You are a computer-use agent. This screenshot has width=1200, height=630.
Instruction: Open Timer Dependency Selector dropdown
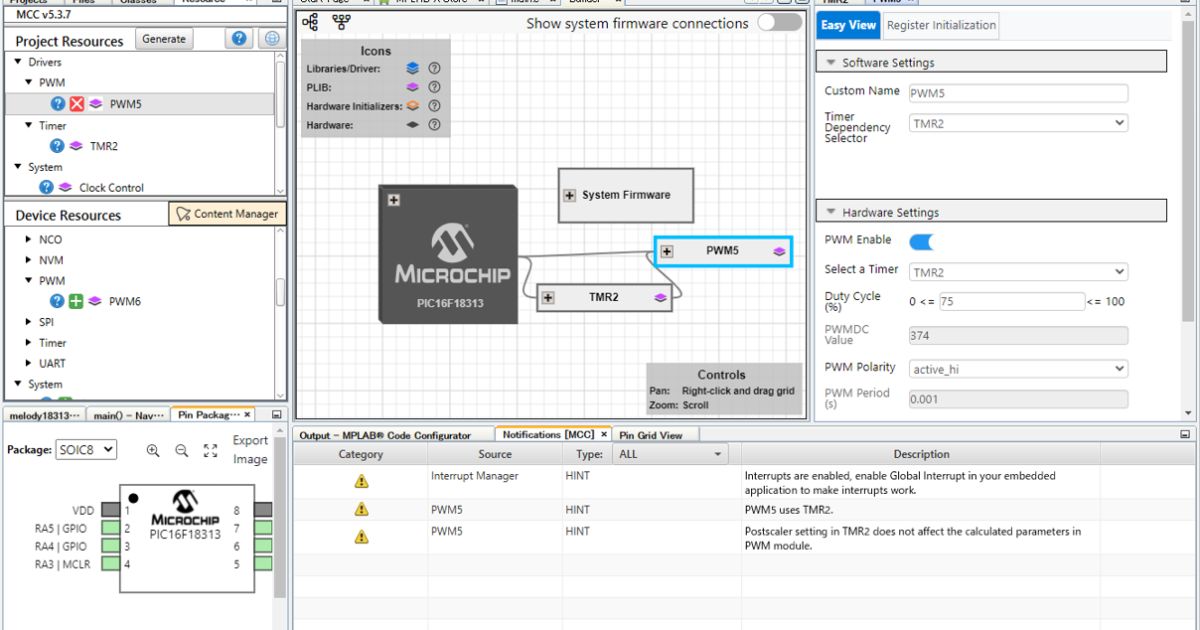[x=1018, y=124]
